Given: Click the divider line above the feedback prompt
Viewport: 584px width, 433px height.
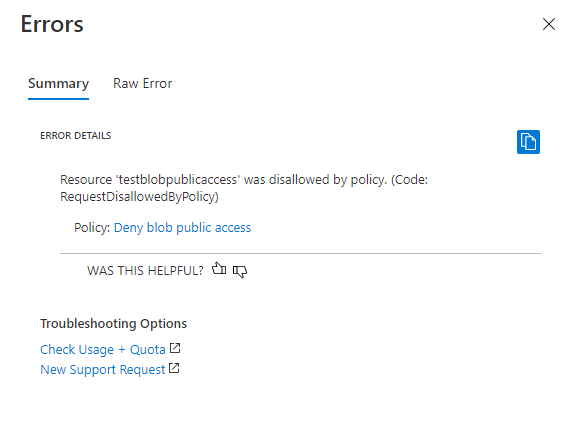Looking at the screenshot, I should click(x=300, y=254).
